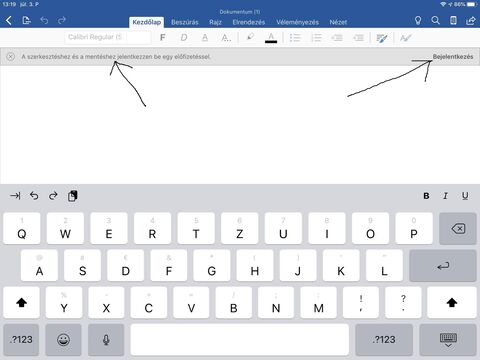Open the Elrendezés ribbon tab
480x360 pixels.
coord(249,22)
